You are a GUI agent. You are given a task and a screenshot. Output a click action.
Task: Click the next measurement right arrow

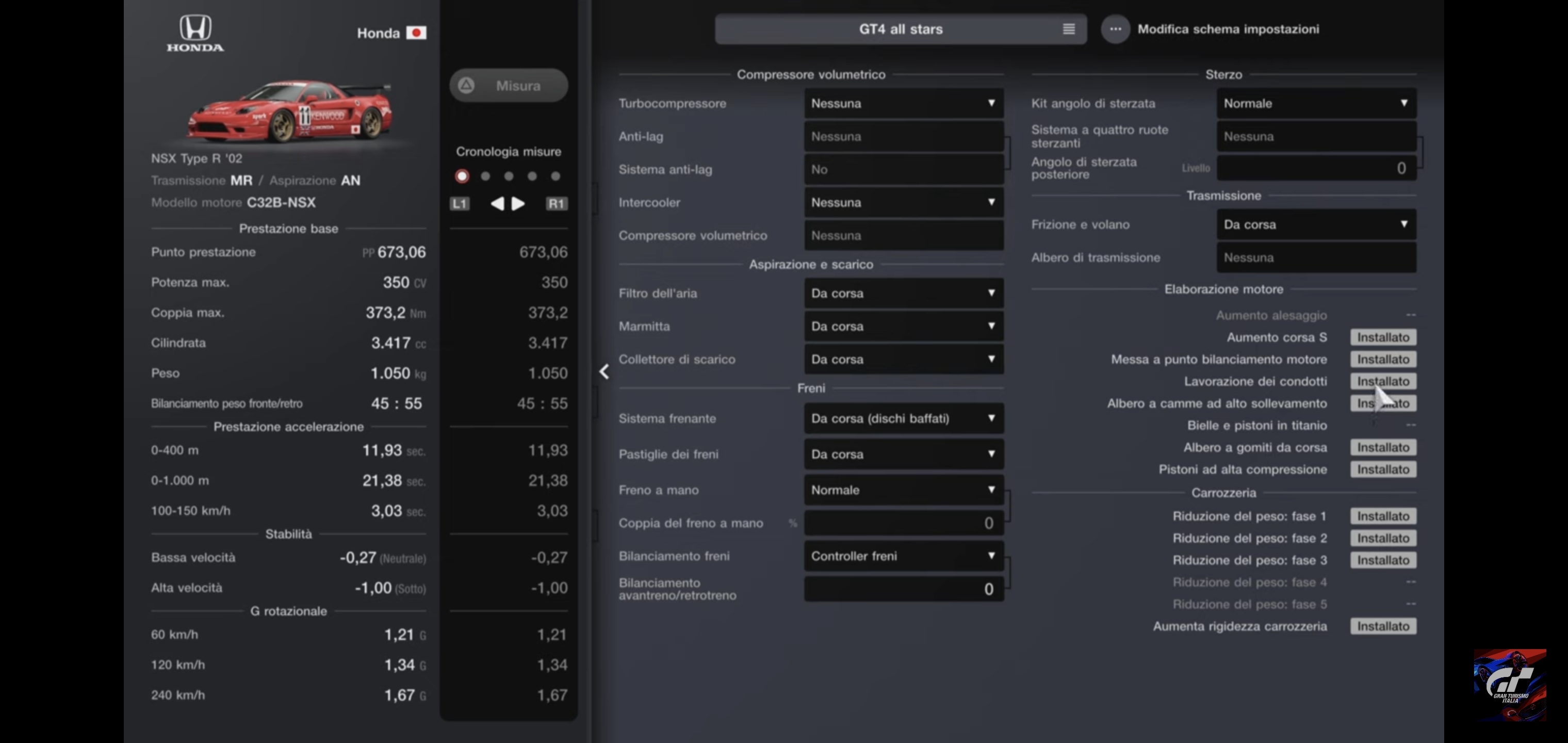tap(518, 203)
